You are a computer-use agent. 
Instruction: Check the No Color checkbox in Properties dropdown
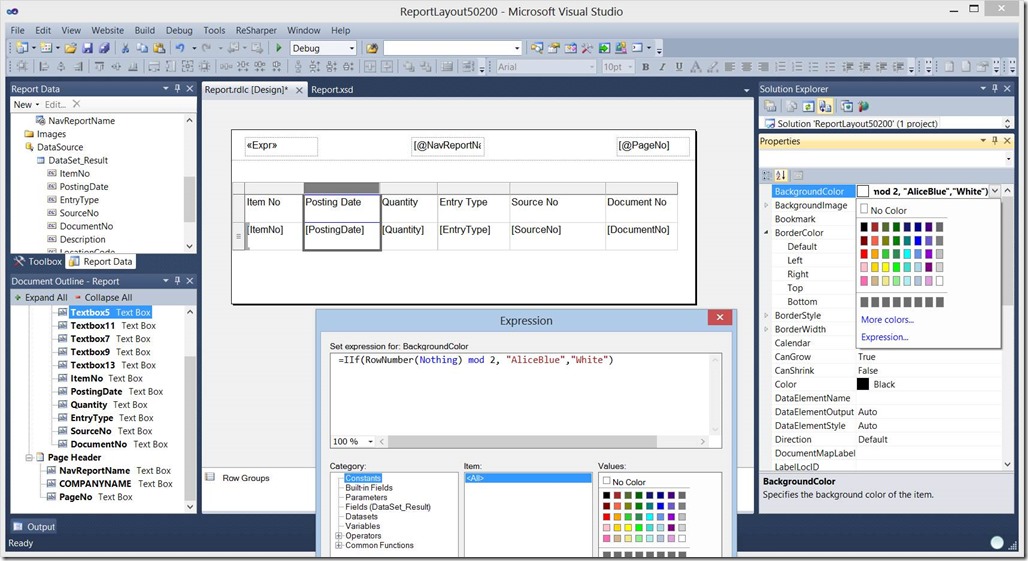click(864, 209)
